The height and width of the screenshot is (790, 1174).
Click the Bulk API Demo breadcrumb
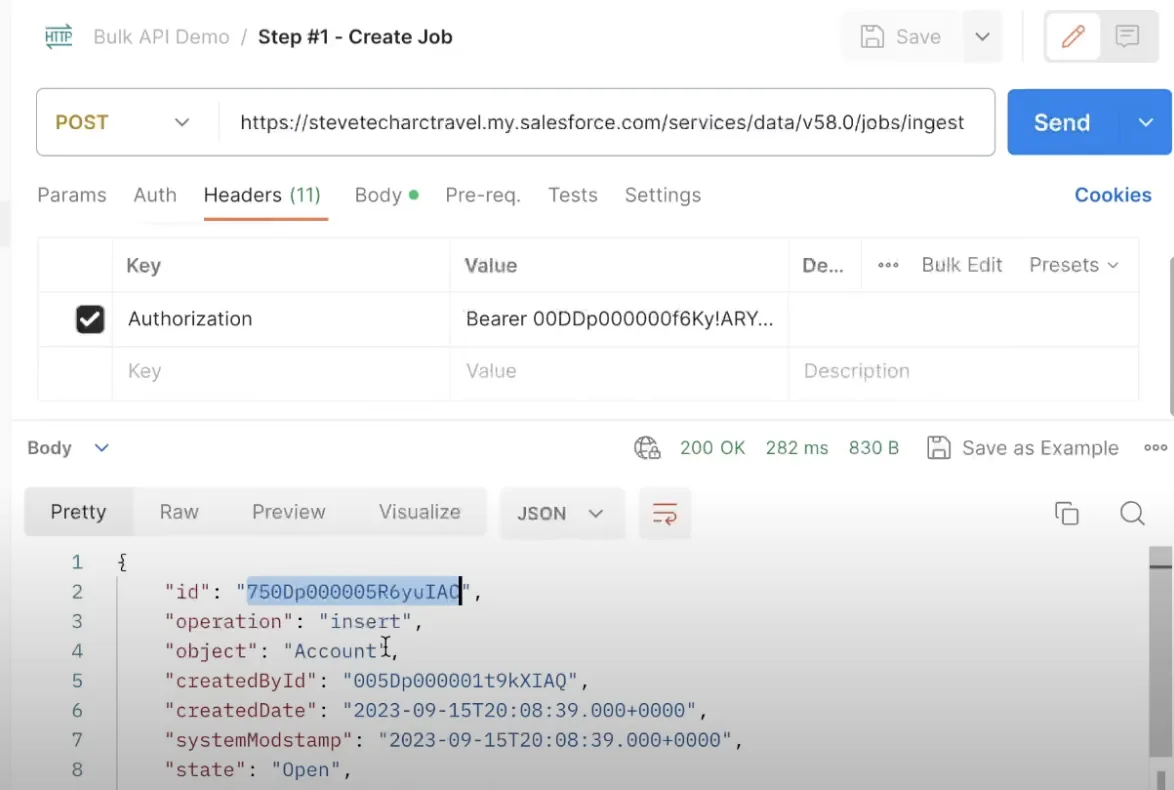(162, 37)
